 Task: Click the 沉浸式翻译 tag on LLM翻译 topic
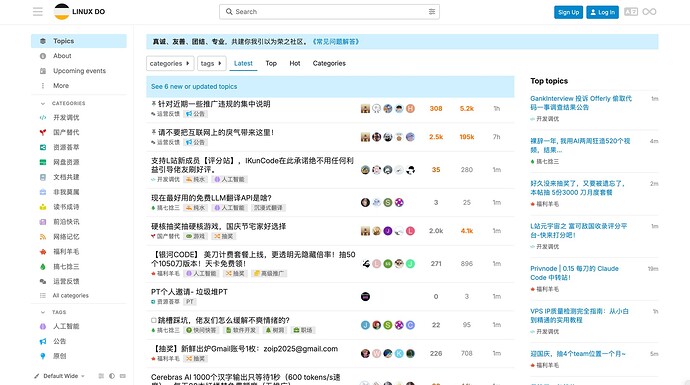pyautogui.click(x=267, y=208)
